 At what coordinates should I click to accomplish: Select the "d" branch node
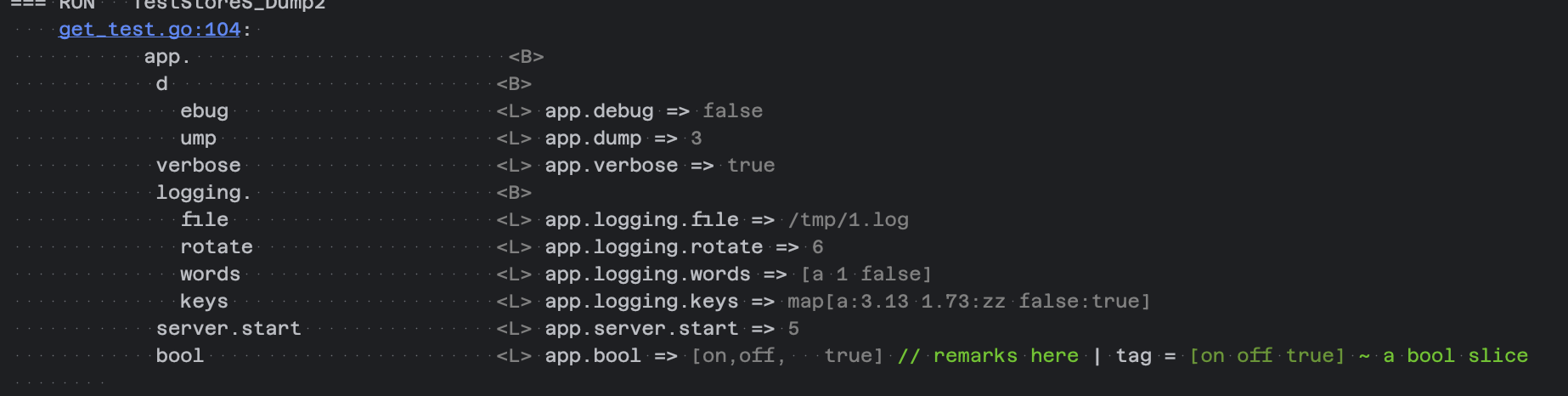161,84
